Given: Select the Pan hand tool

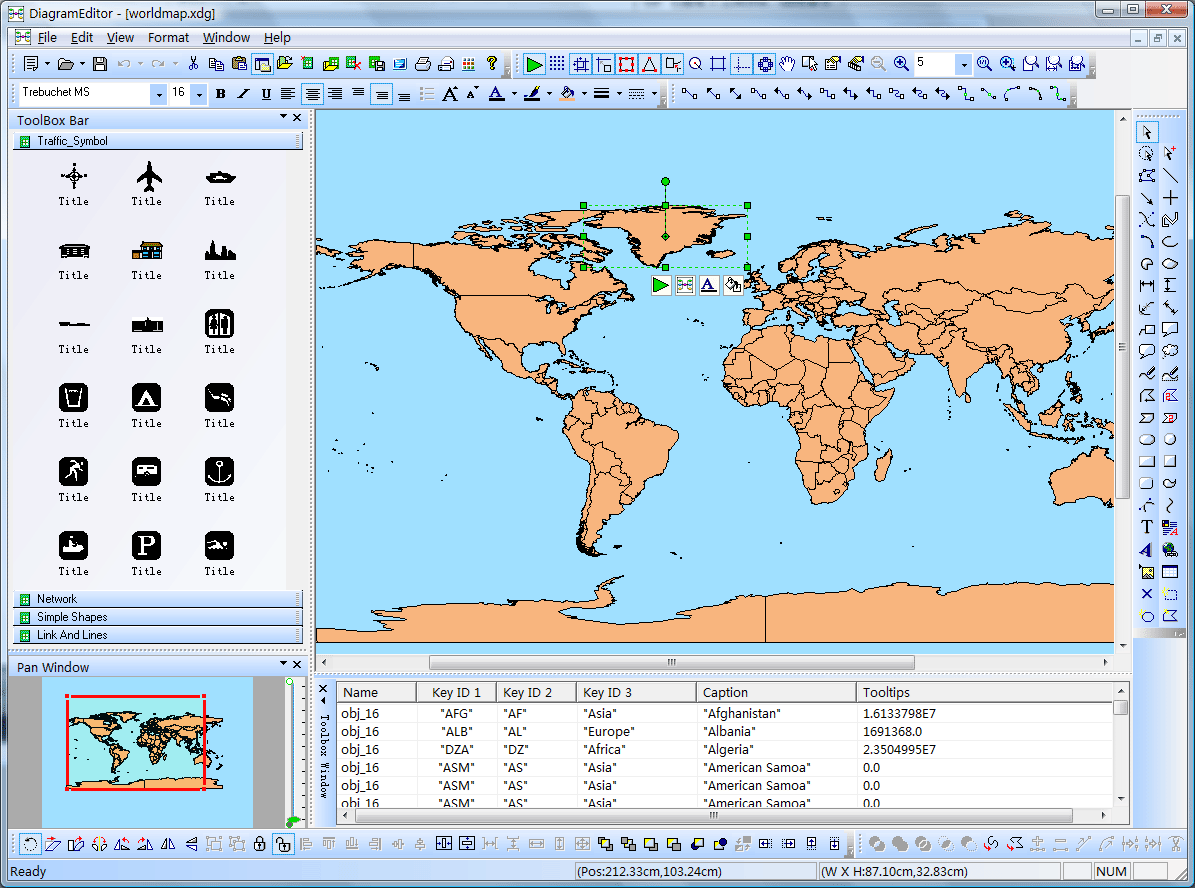Looking at the screenshot, I should pos(788,64).
